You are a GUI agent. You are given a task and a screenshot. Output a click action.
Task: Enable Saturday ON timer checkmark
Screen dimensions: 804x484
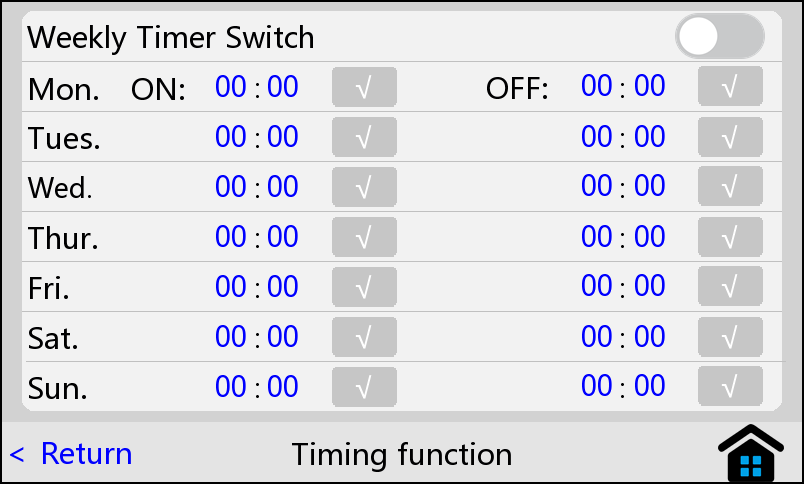(364, 336)
